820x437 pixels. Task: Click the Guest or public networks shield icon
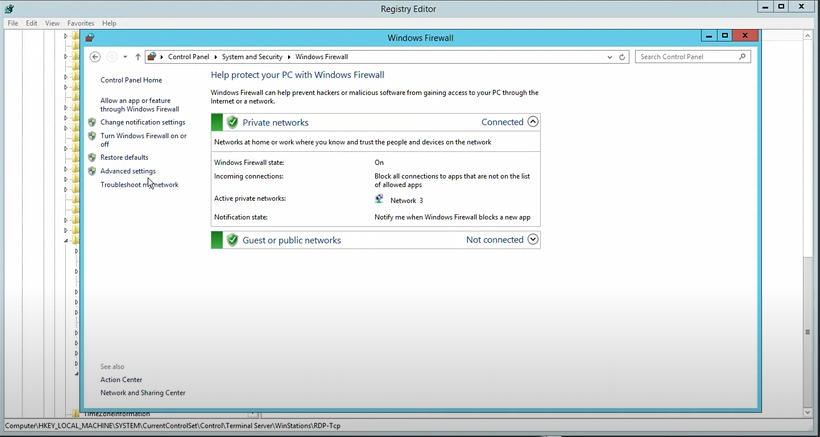click(x=232, y=240)
